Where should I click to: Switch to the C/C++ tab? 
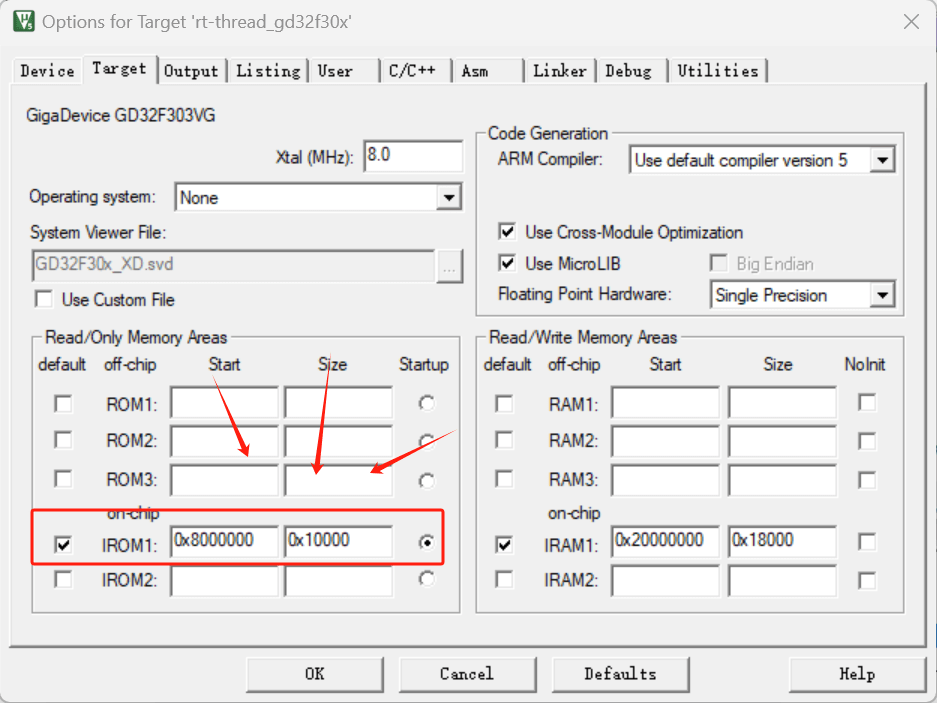[x=412, y=71]
